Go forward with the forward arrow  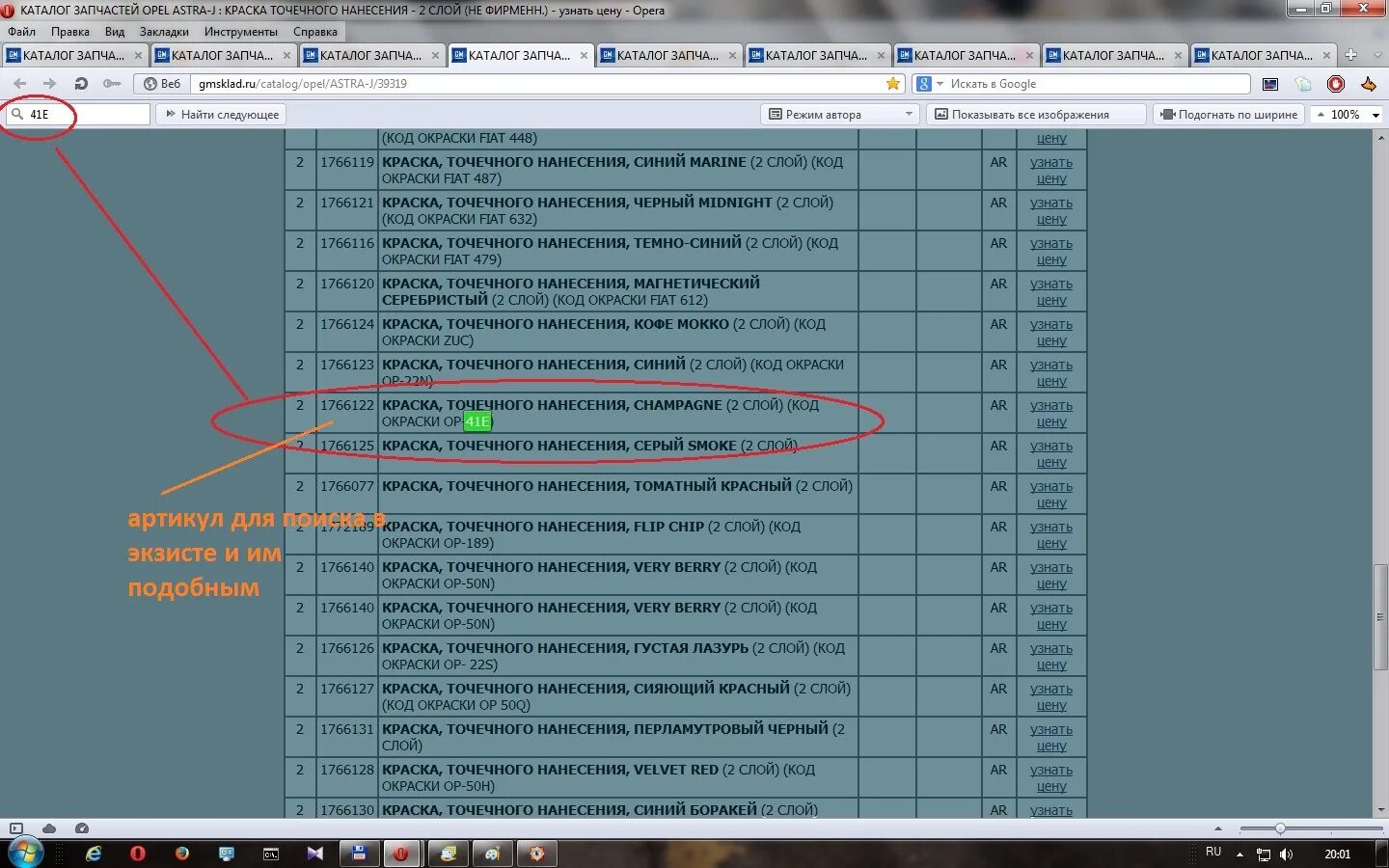click(x=50, y=84)
